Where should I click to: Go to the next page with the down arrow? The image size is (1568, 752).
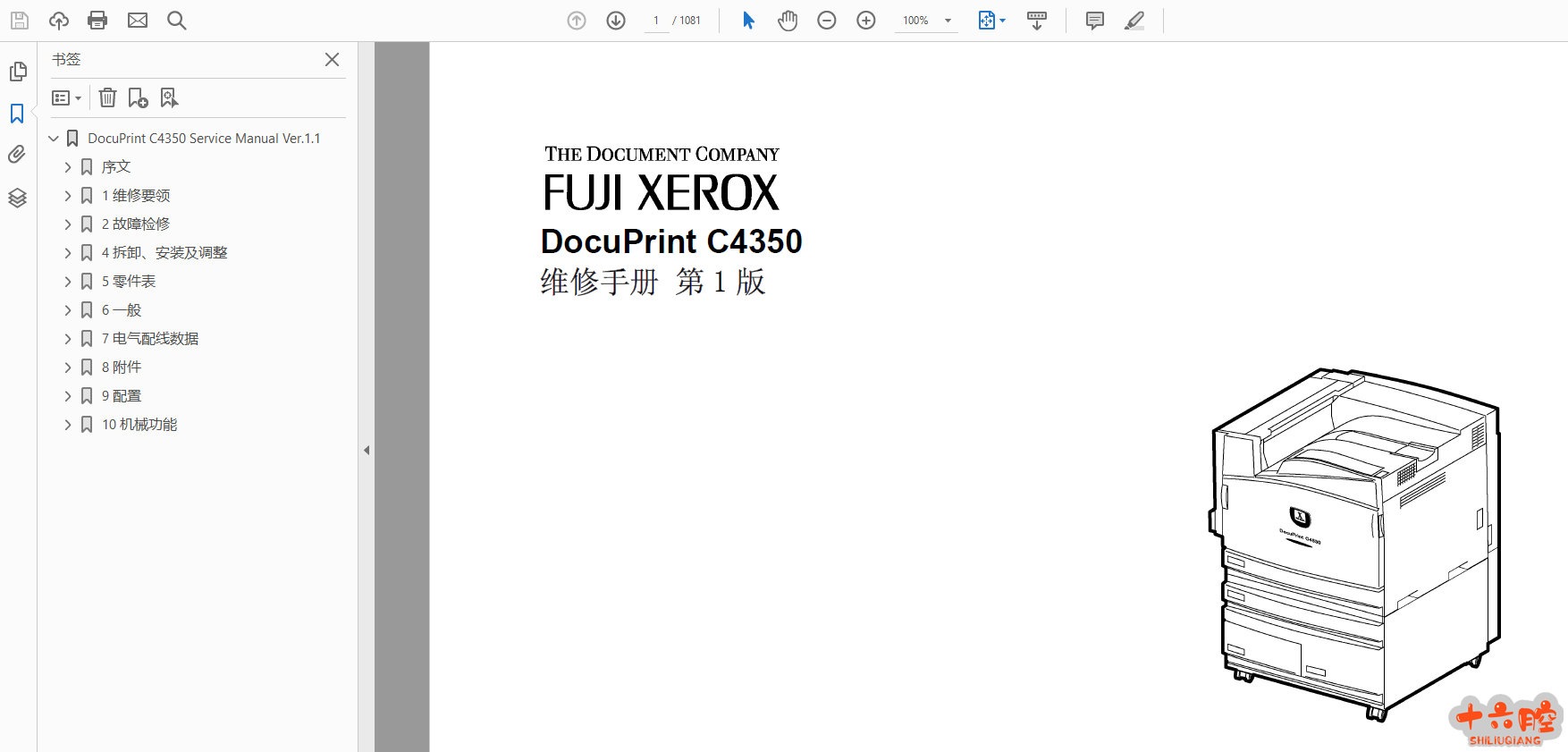[616, 21]
